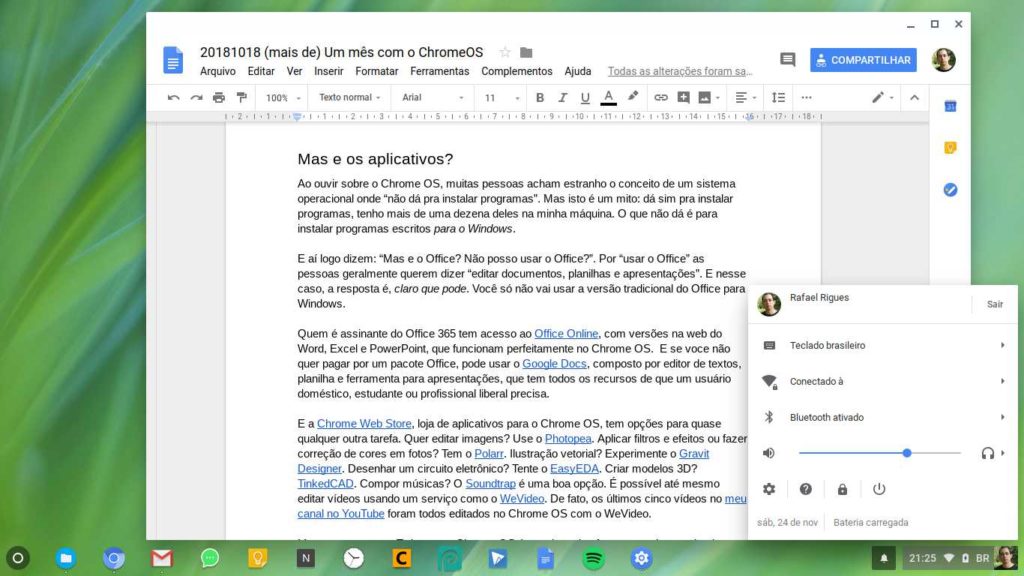The image size is (1024, 576).
Task: Launch Gmail from the shelf
Action: point(162,558)
